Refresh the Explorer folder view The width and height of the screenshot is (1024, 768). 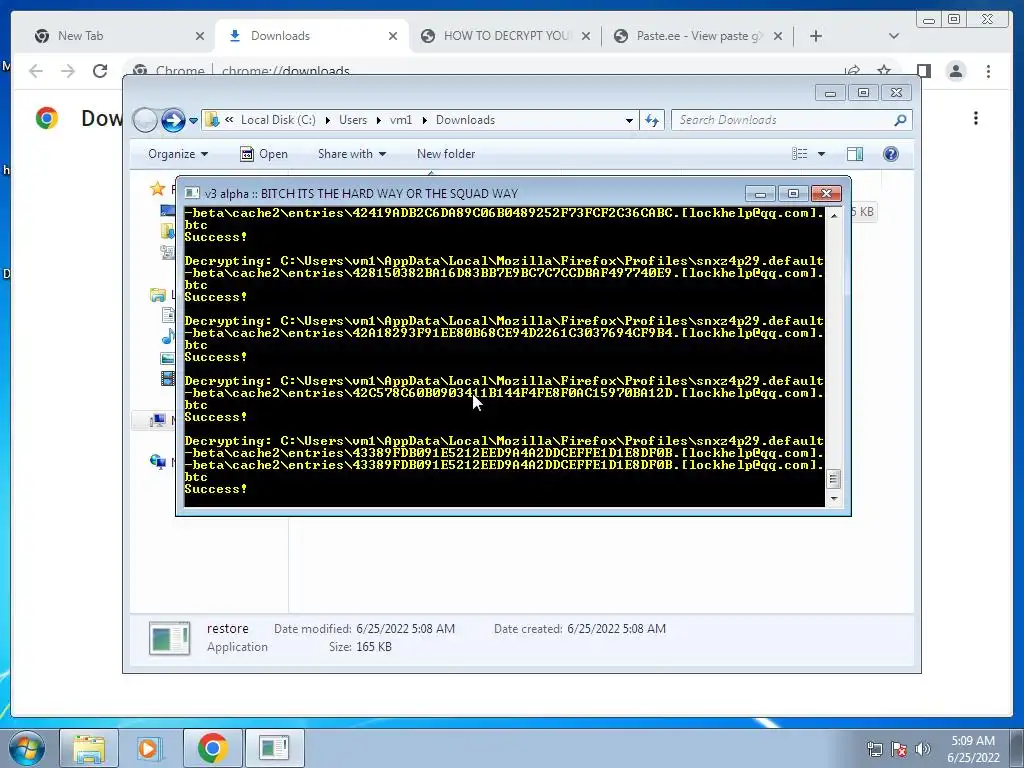[652, 120]
